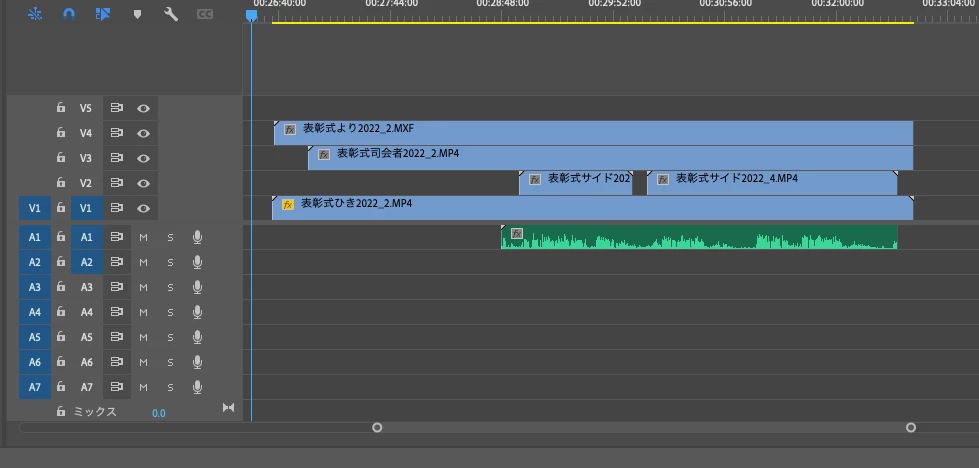Enable voice-over record on A2

click(197, 262)
